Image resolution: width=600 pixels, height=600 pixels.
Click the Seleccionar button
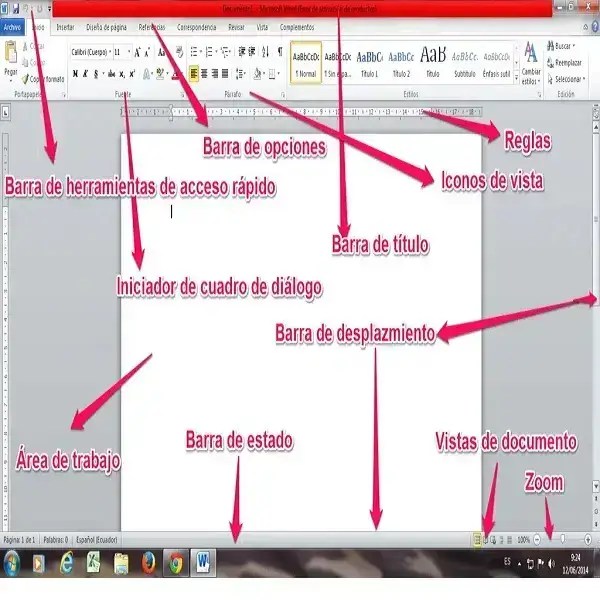pyautogui.click(x=567, y=79)
